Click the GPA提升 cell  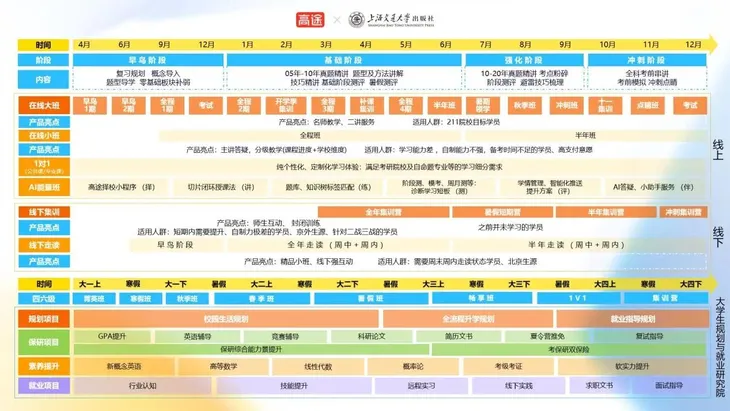(x=112, y=336)
